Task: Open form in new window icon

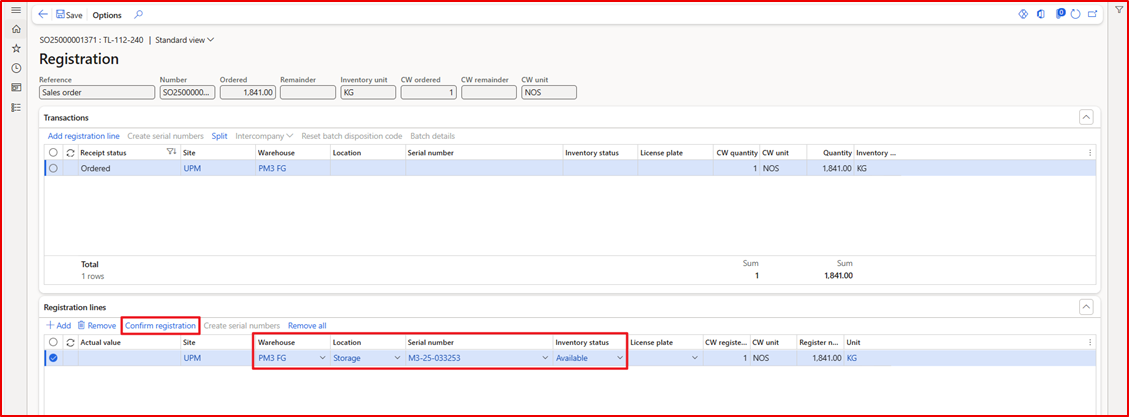Action: tap(1092, 15)
